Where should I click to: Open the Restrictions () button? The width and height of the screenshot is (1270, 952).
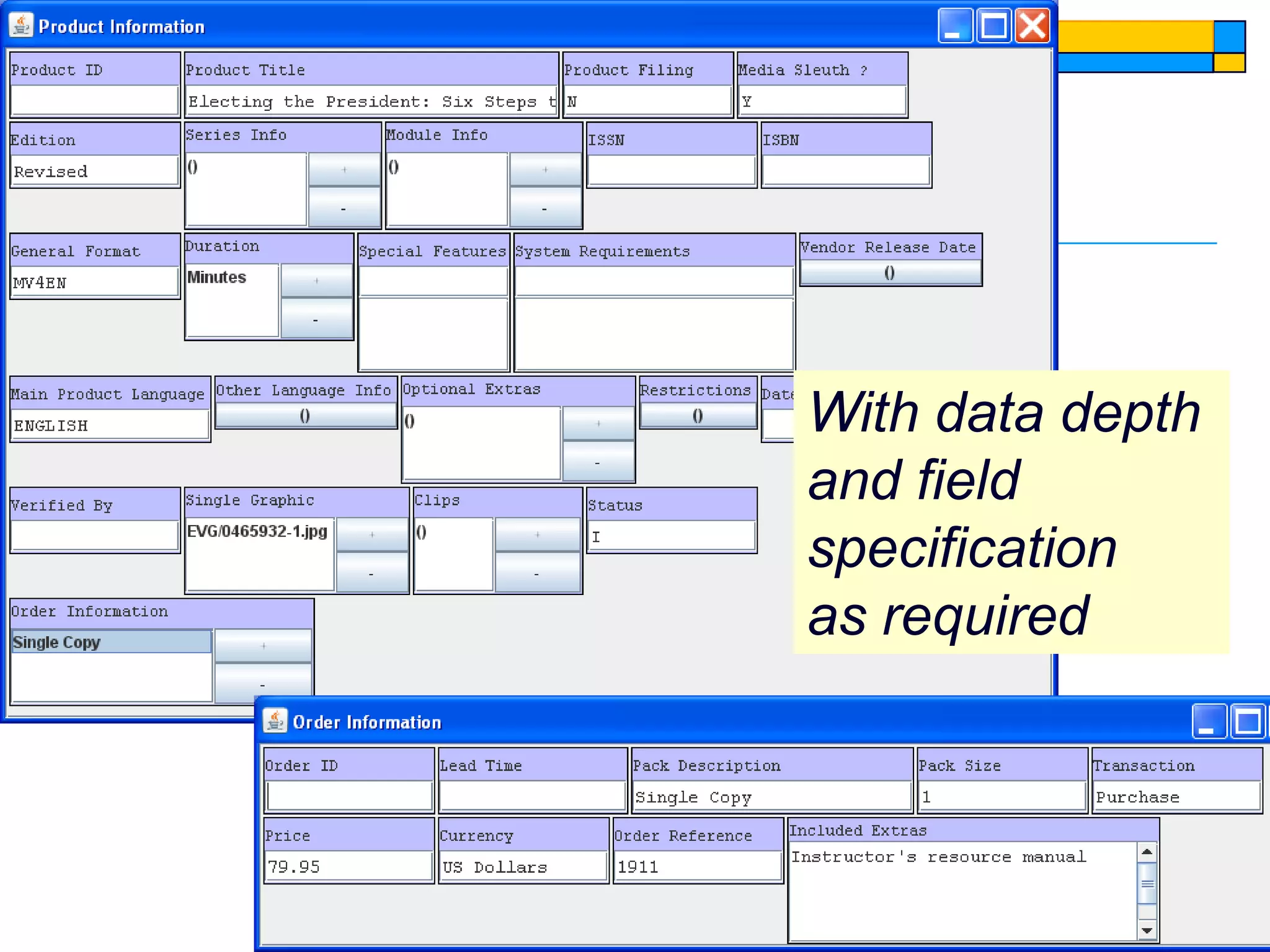point(698,415)
